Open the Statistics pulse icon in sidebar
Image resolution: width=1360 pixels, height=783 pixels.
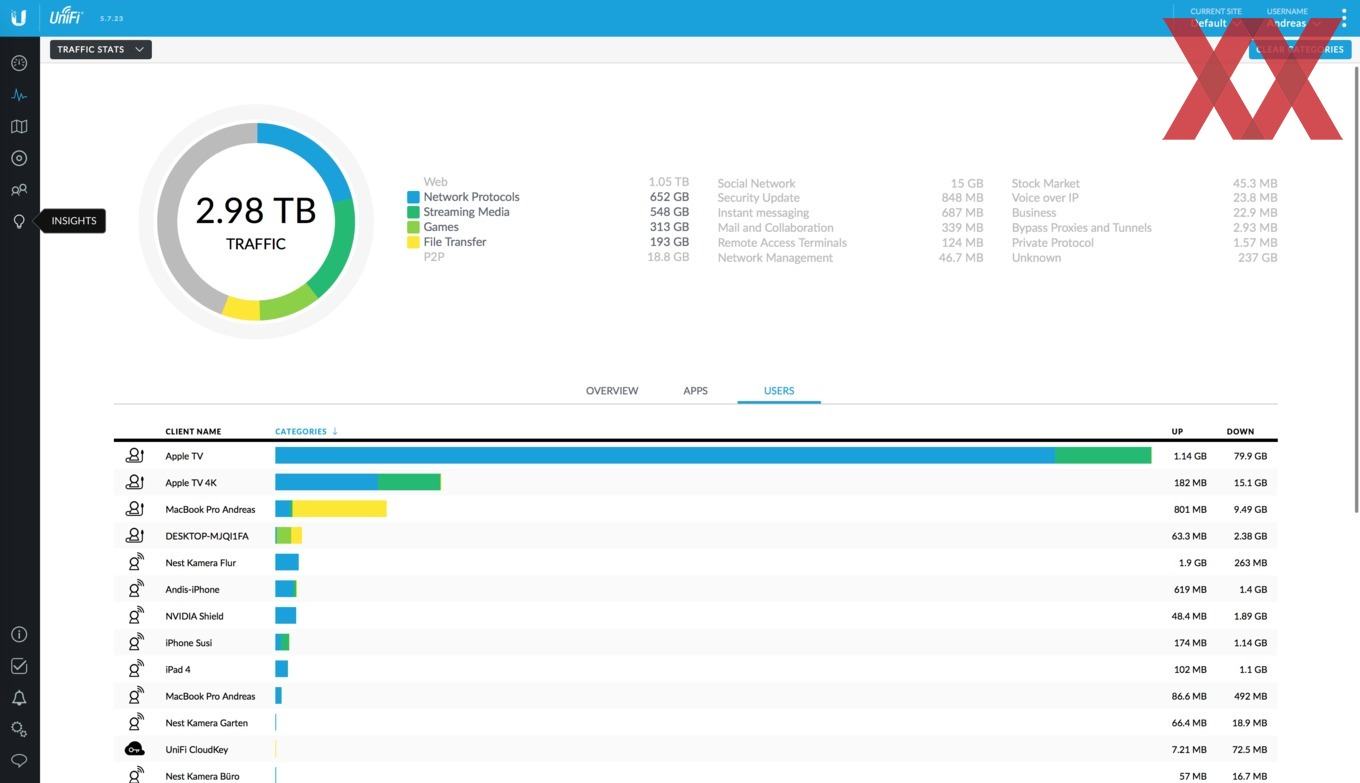click(19, 95)
